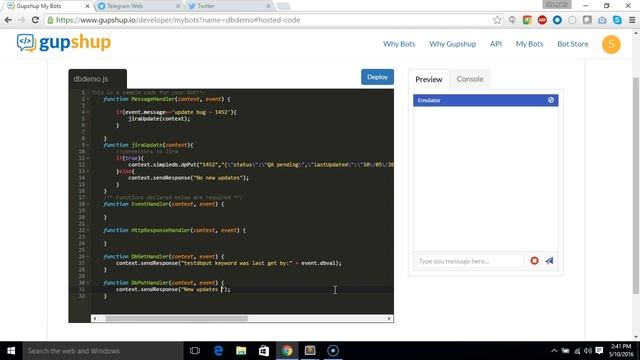This screenshot has width=640, height=360.
Task: Close the Telegram Web tab
Action: [178, 6]
